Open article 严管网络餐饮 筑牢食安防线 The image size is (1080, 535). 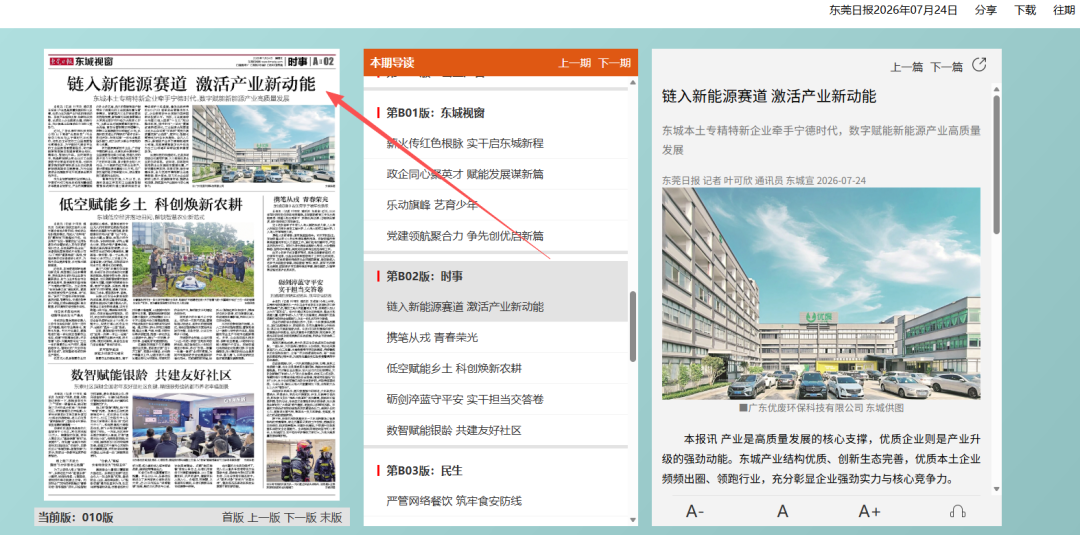click(x=454, y=501)
